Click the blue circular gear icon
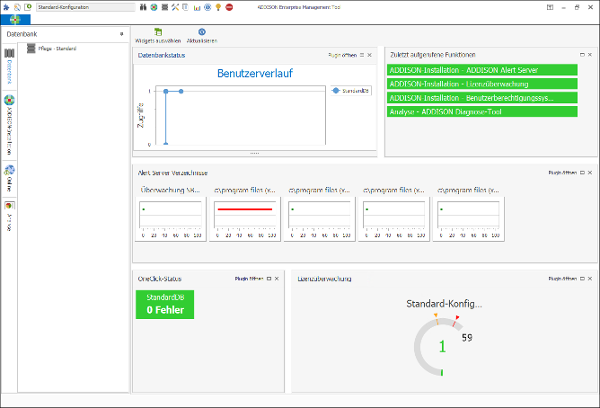 (207, 7)
